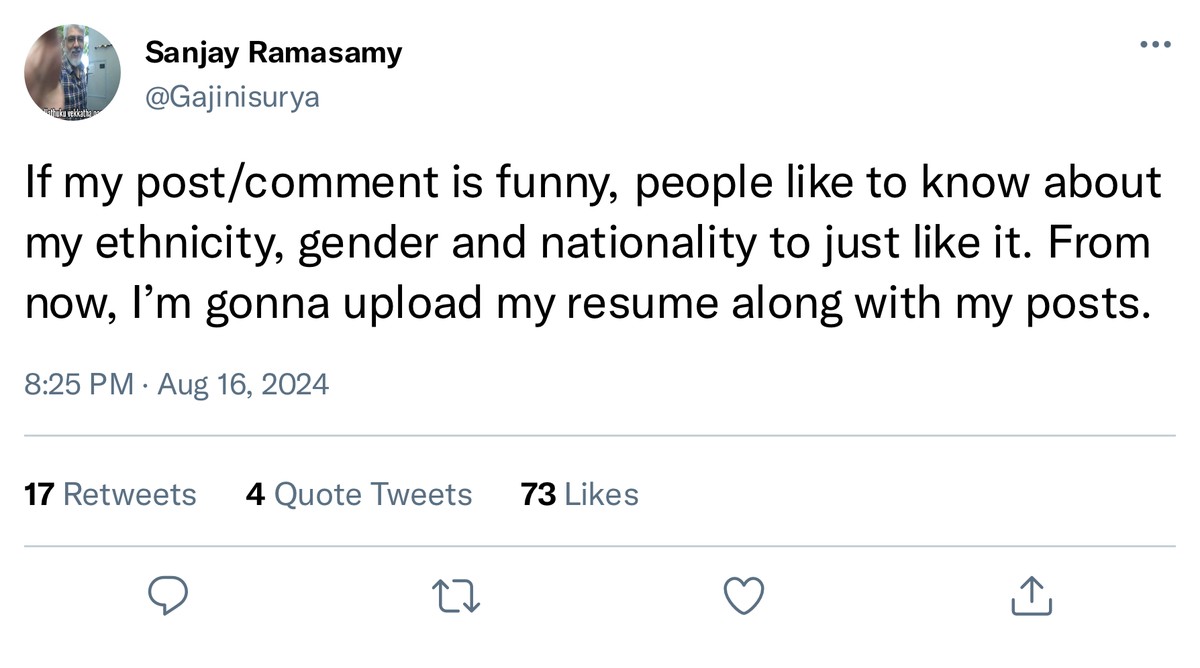Click the Sanjay Ramasamy display name
The width and height of the screenshot is (1200, 668).
point(273,53)
